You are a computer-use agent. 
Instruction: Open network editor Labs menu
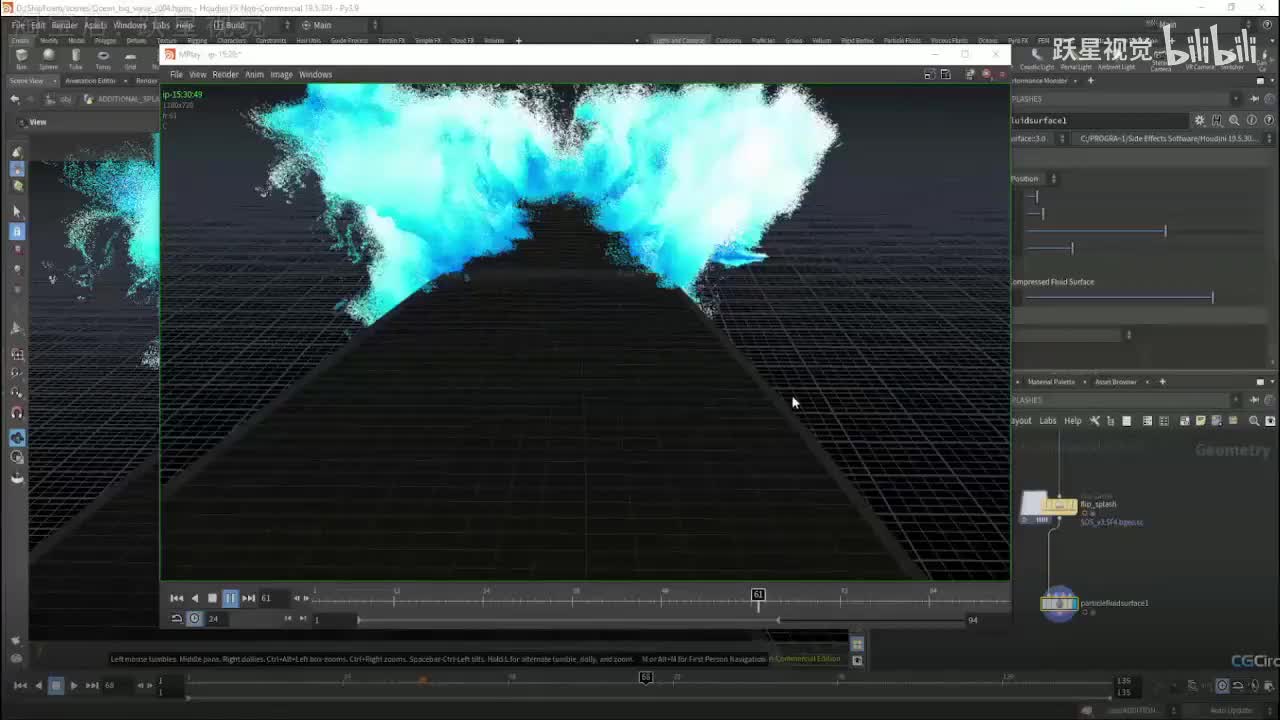(1047, 421)
